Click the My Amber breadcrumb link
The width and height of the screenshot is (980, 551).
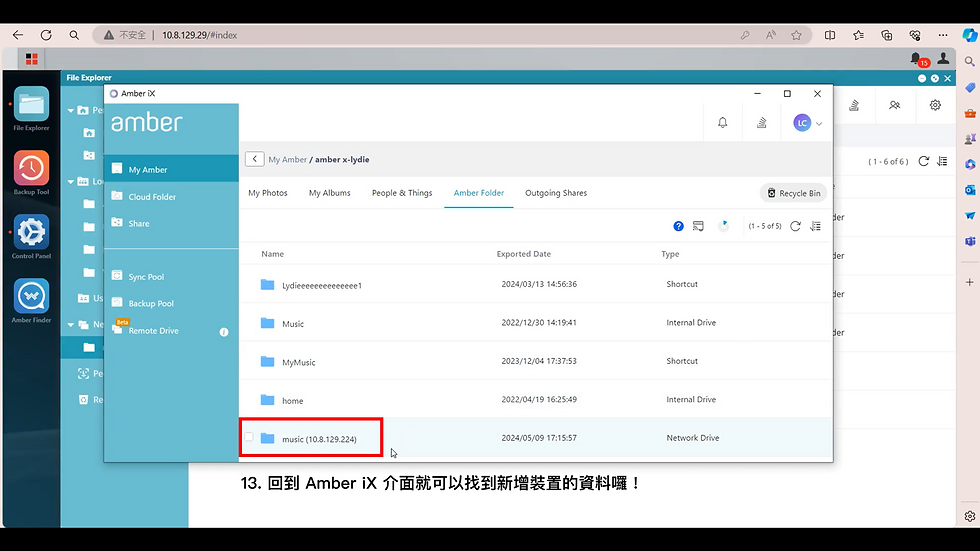(x=288, y=159)
